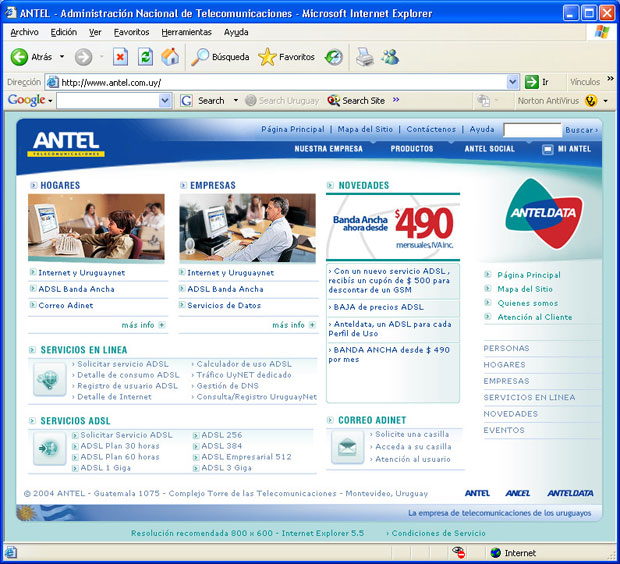This screenshot has height=564, width=620.
Task: Click the Solicite una casilla link
Action: [x=410, y=434]
